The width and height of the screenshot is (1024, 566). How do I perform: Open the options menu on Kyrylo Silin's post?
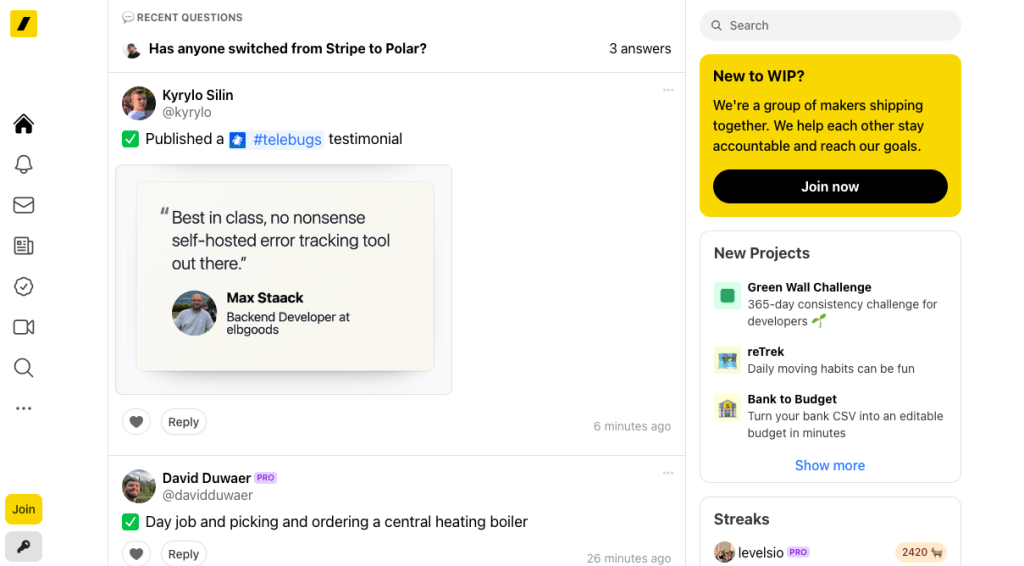[668, 90]
